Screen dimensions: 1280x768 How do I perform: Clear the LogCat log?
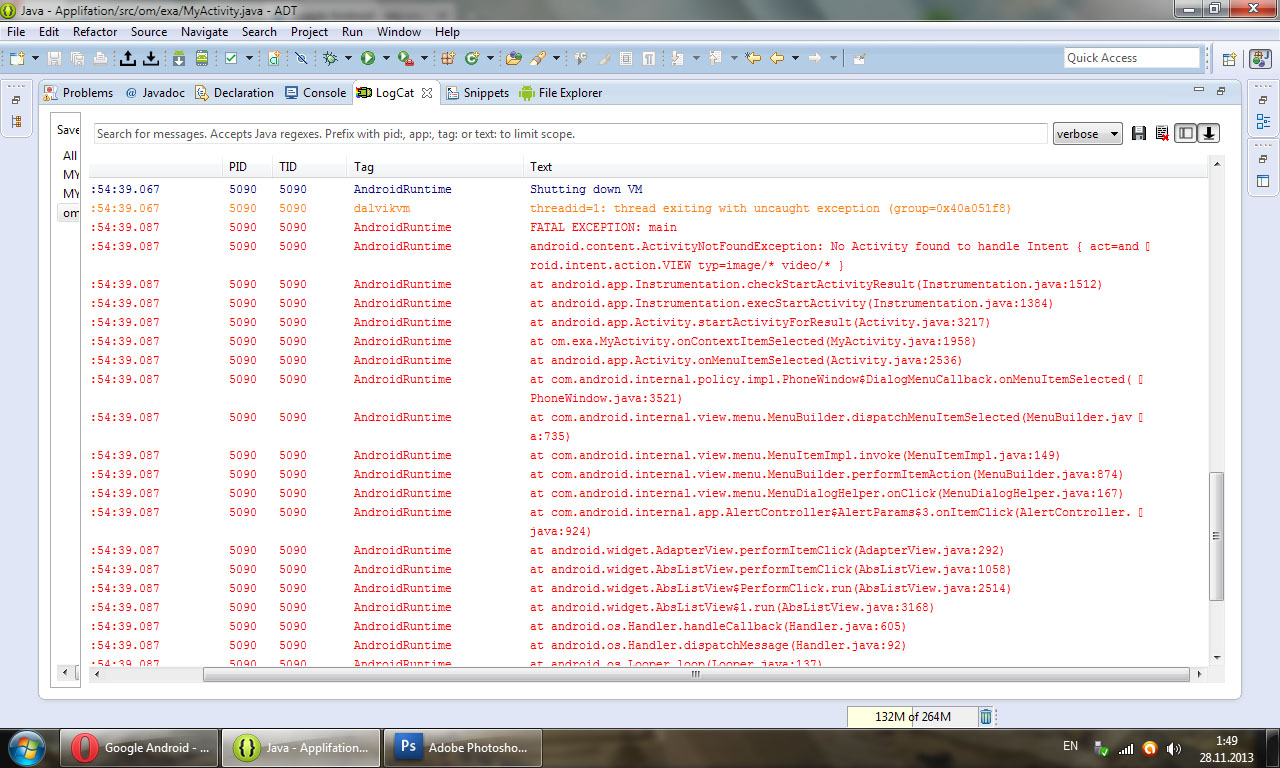[1161, 133]
